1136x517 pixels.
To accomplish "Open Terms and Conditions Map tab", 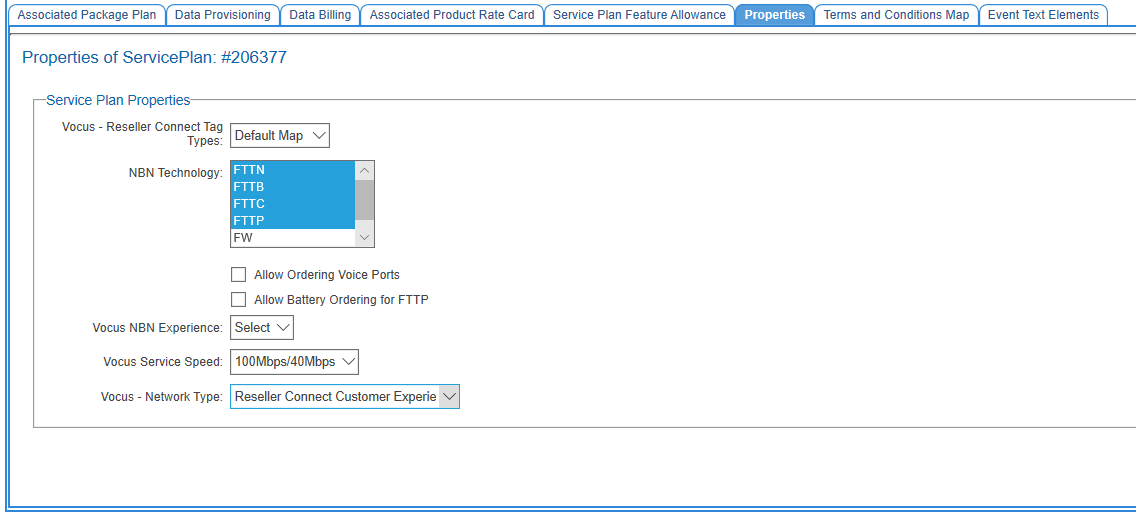I will (x=896, y=15).
